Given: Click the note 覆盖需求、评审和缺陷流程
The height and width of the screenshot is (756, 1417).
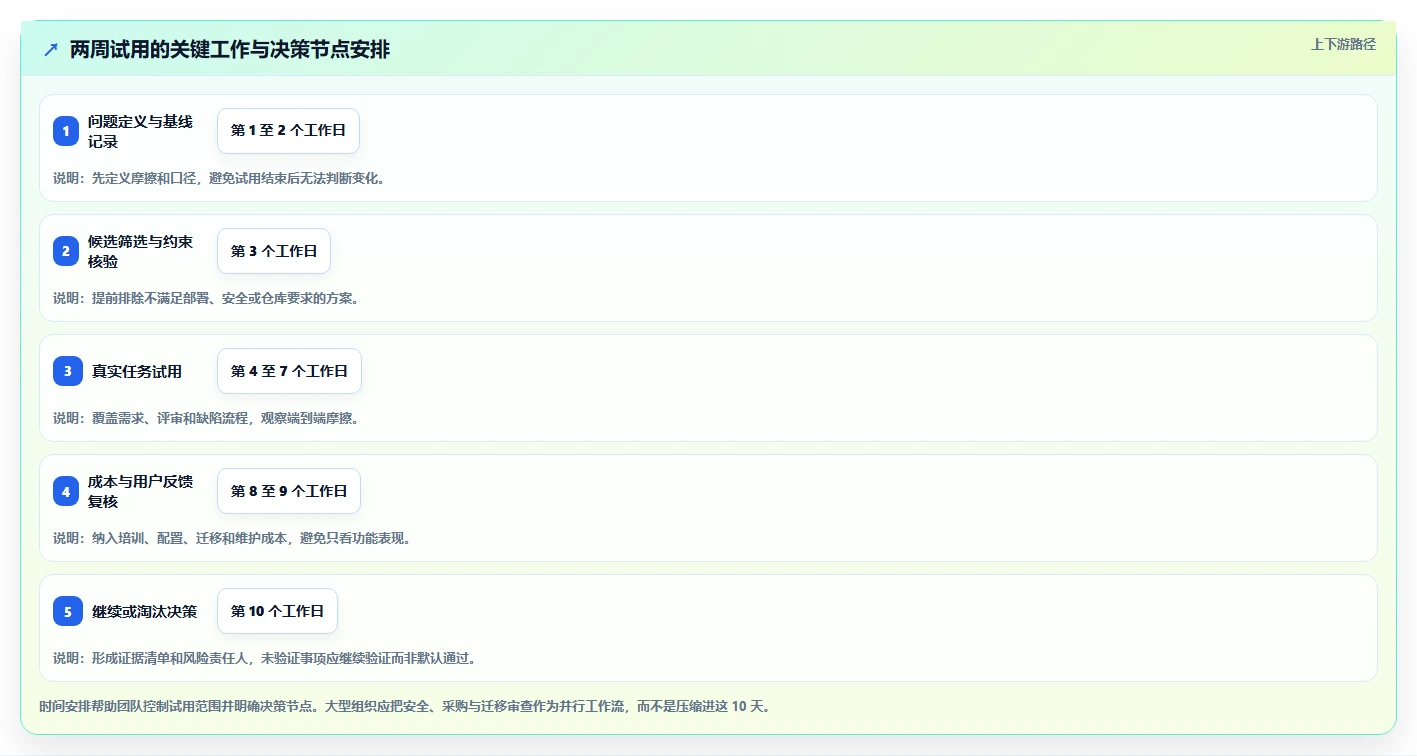Looking at the screenshot, I should 206,418.
